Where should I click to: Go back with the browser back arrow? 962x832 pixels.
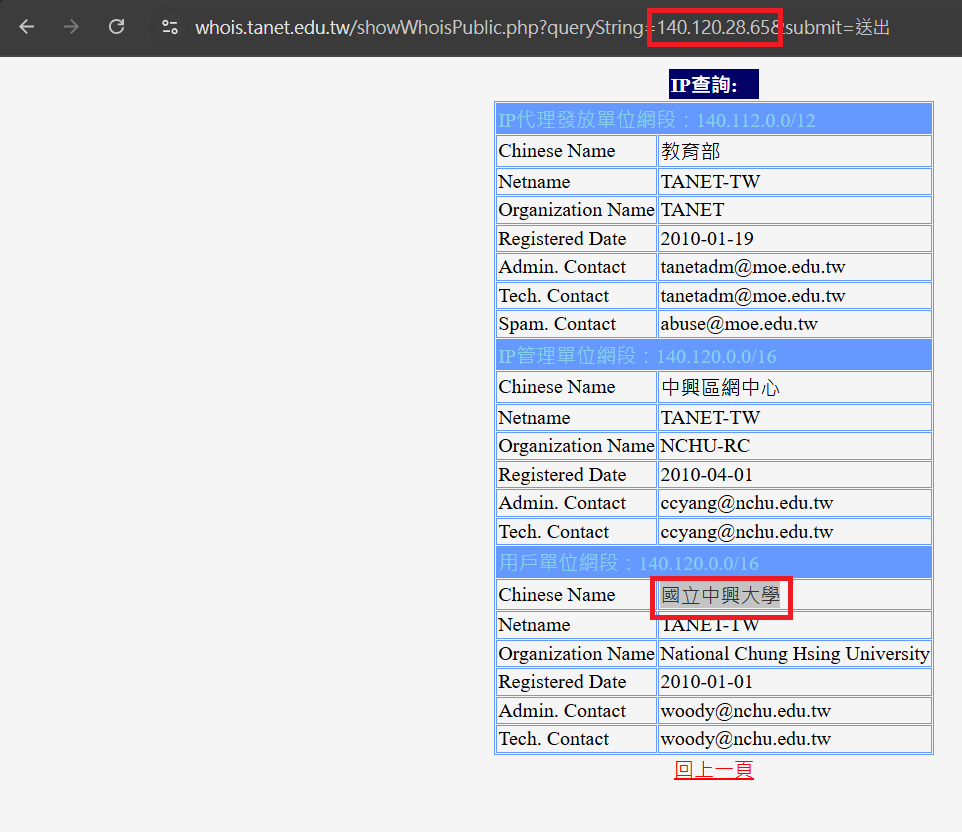[x=26, y=27]
